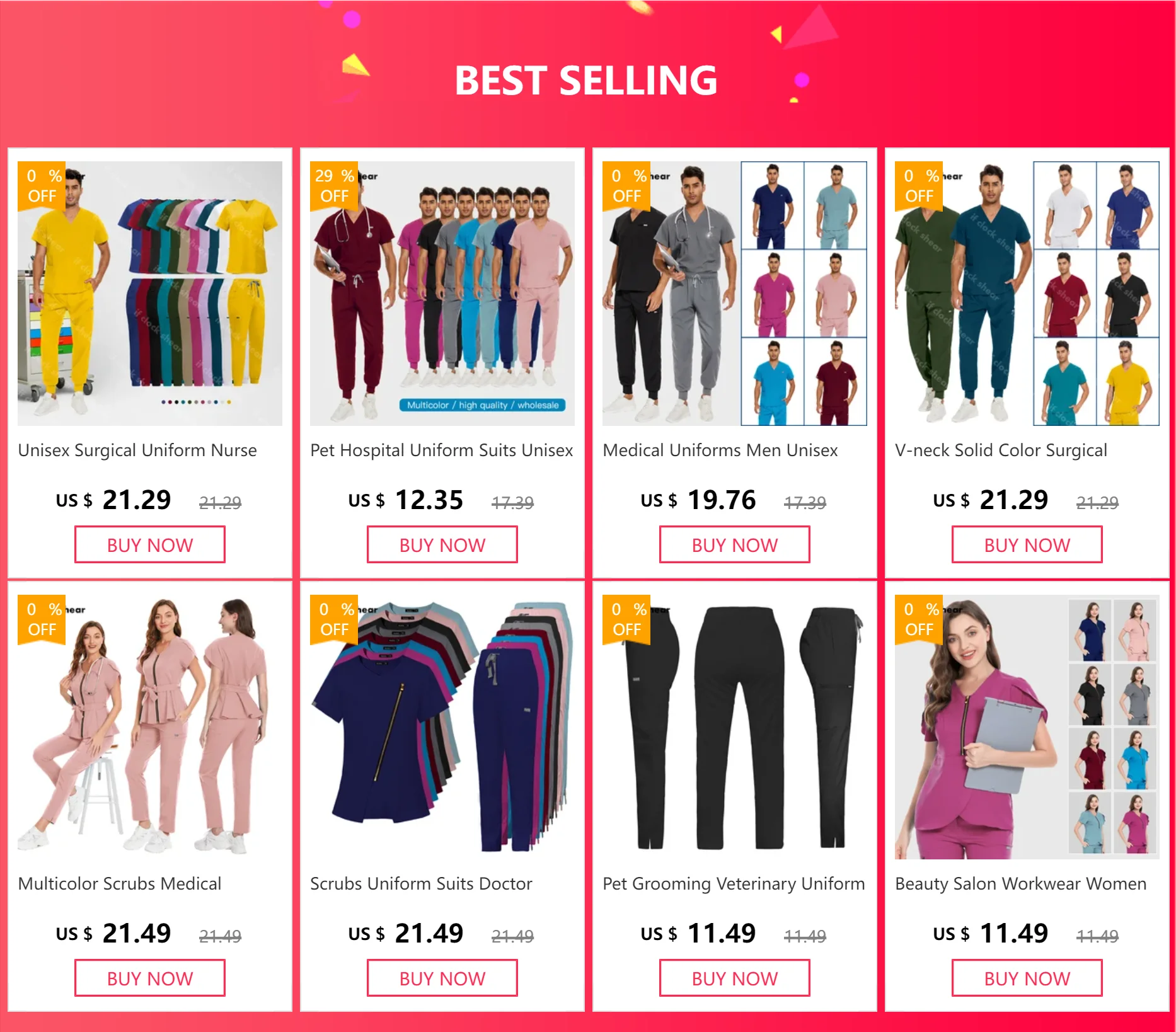The width and height of the screenshot is (1176, 1032).
Task: Click the BEST SELLING banner heading
Action: pos(586,81)
